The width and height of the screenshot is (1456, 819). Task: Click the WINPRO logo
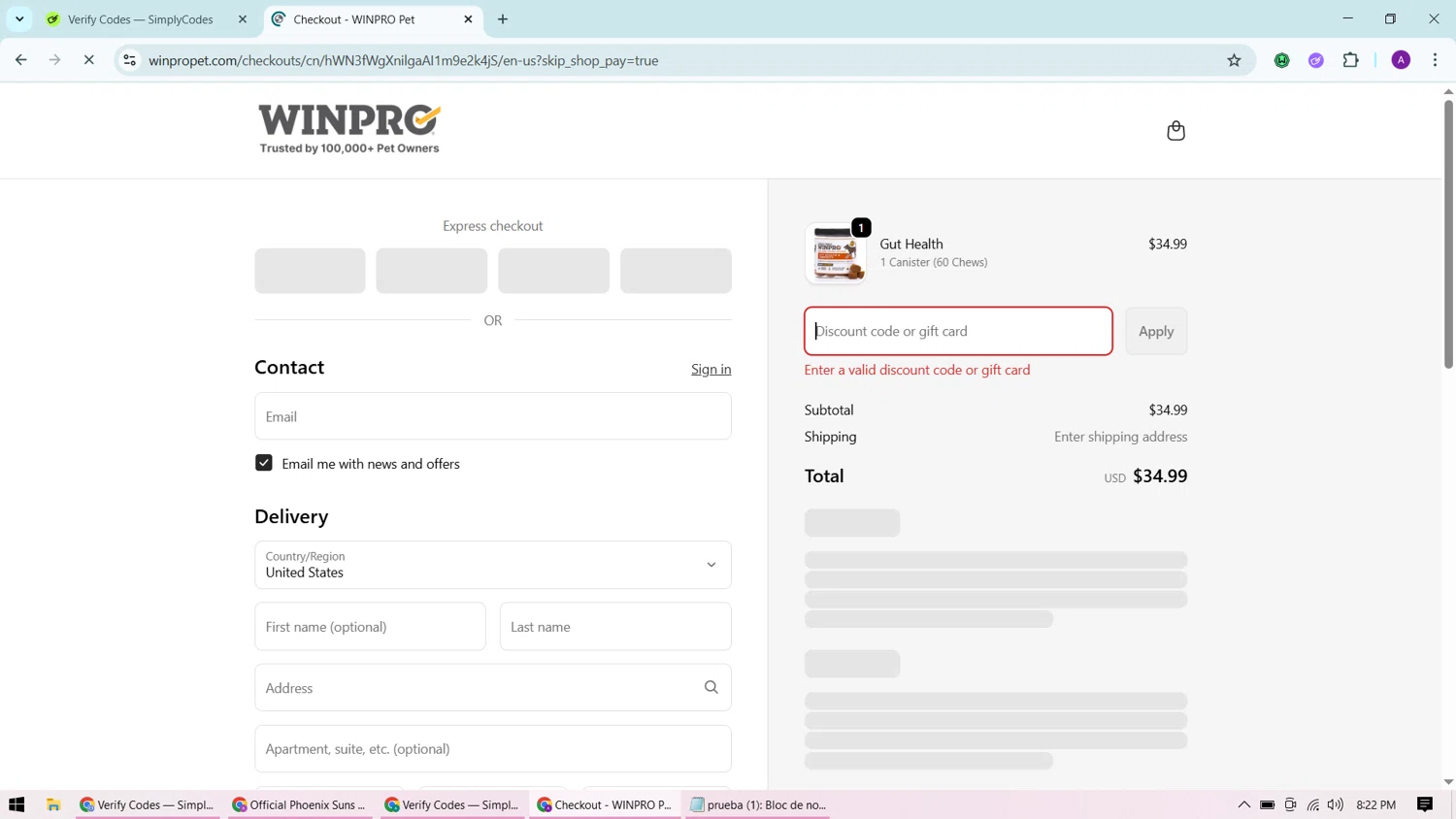point(349,129)
